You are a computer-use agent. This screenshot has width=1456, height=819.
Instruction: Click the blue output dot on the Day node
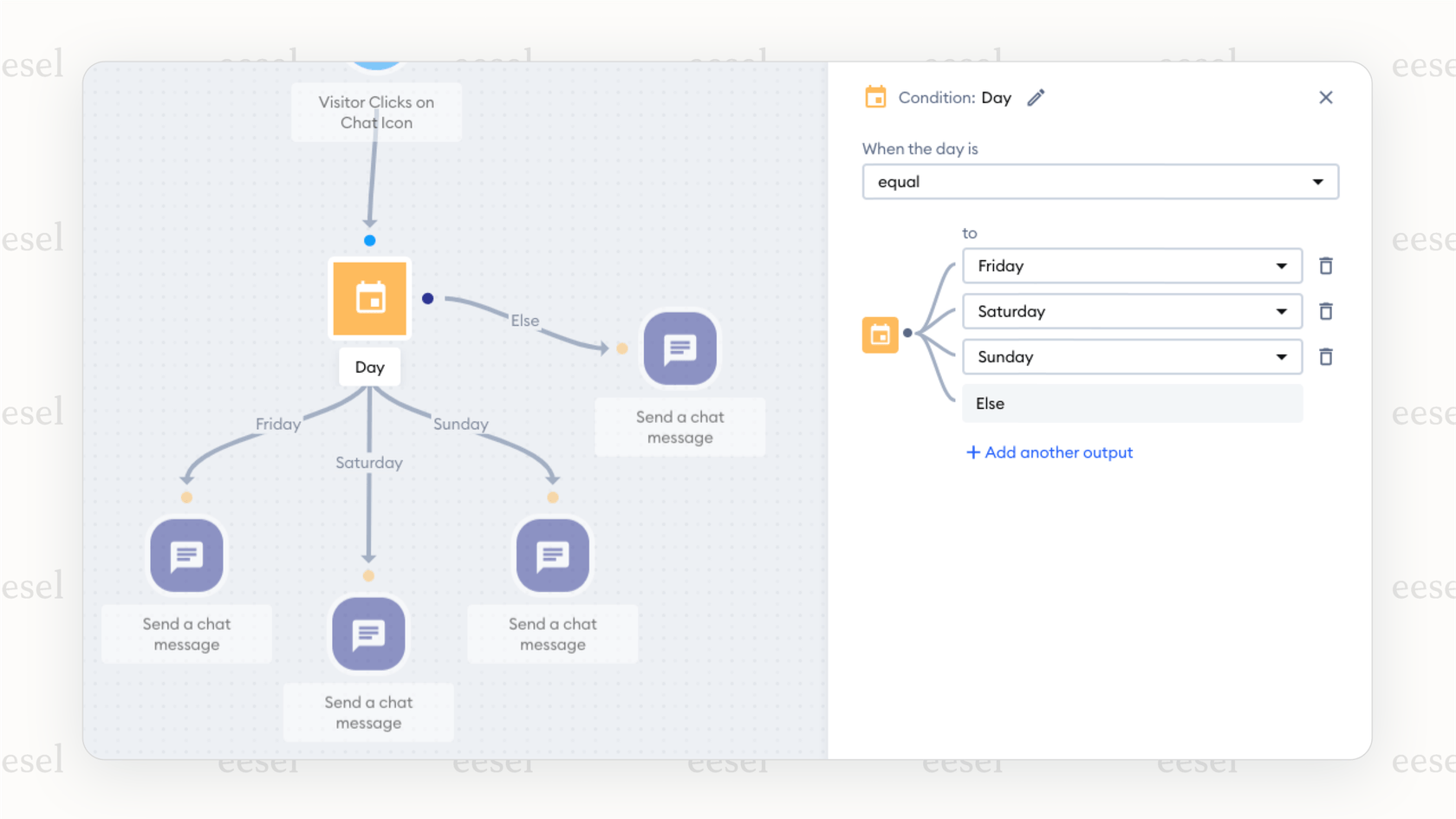pos(427,298)
